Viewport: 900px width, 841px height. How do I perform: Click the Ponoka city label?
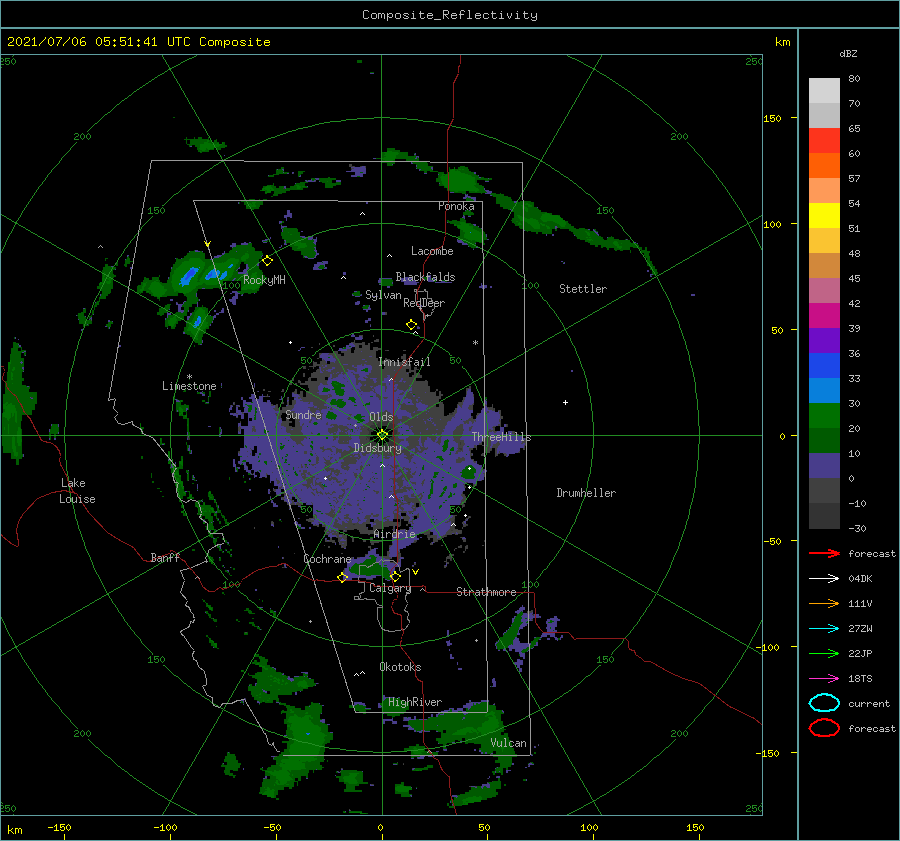[x=456, y=206]
